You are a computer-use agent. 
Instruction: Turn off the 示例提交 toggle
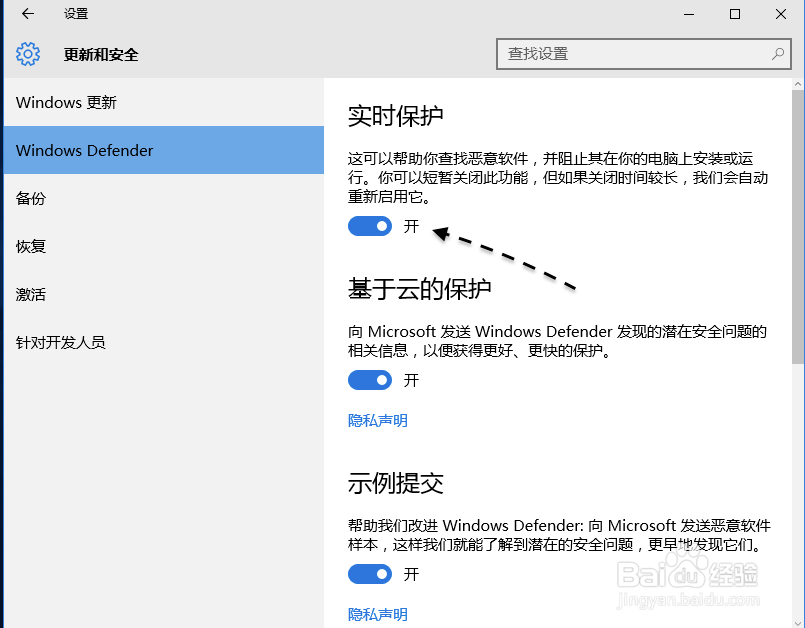point(370,574)
